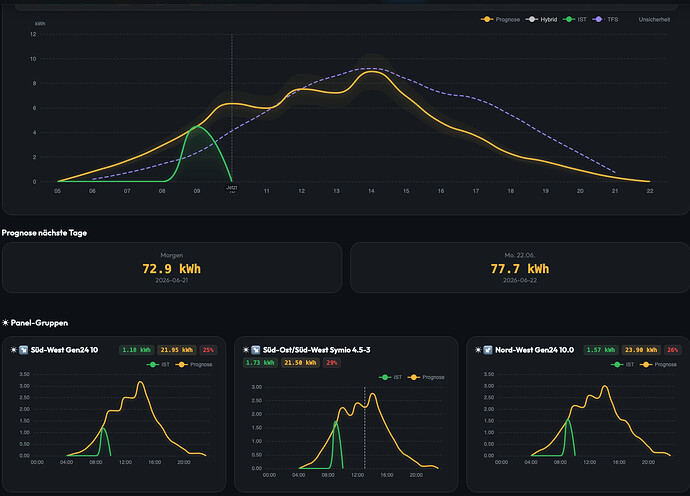Toggle the Unsicherheit band legend entry
This screenshot has height=496, width=690.
[654, 19]
